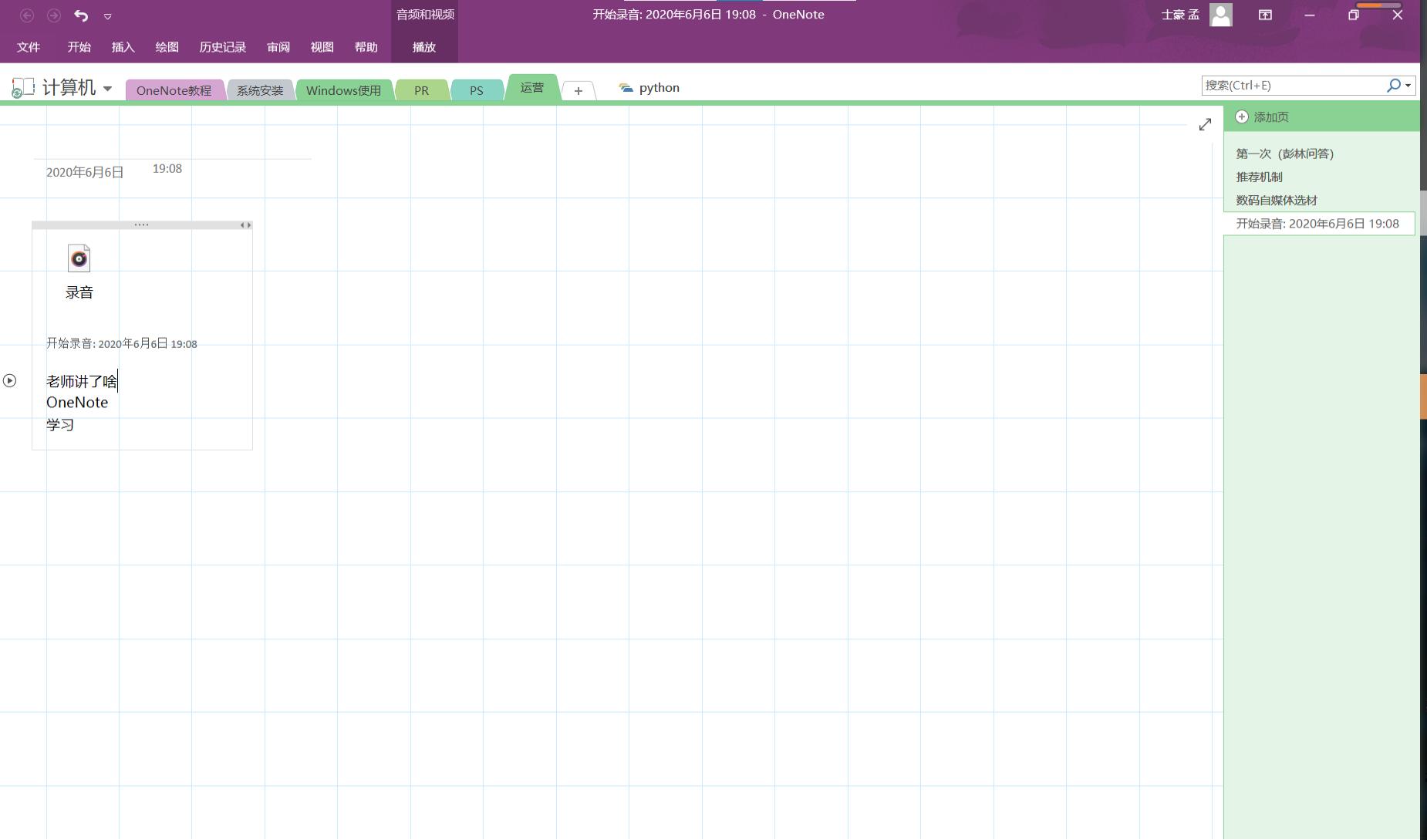Image resolution: width=1427 pixels, height=840 pixels.
Task: Select the 开始录音 page in the page list
Action: [1319, 224]
